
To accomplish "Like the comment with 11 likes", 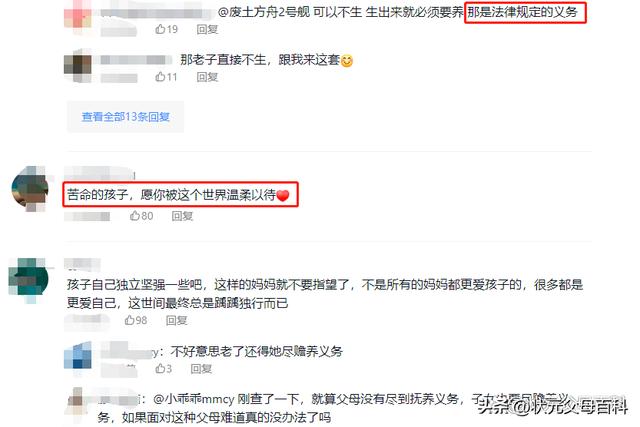I will click(x=166, y=77).
